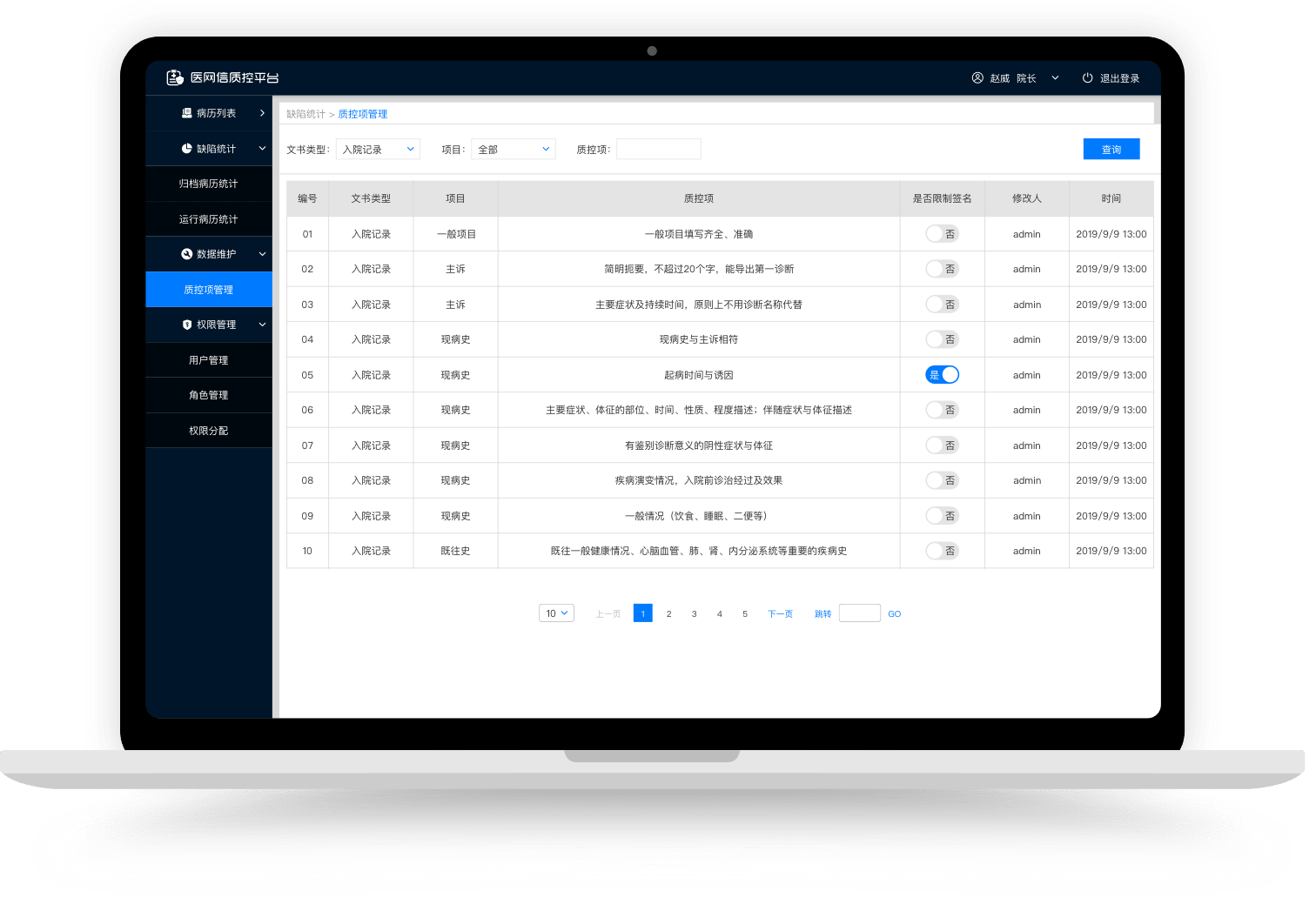Click cell text 一般项目填写齐全、准确

[x=699, y=234]
